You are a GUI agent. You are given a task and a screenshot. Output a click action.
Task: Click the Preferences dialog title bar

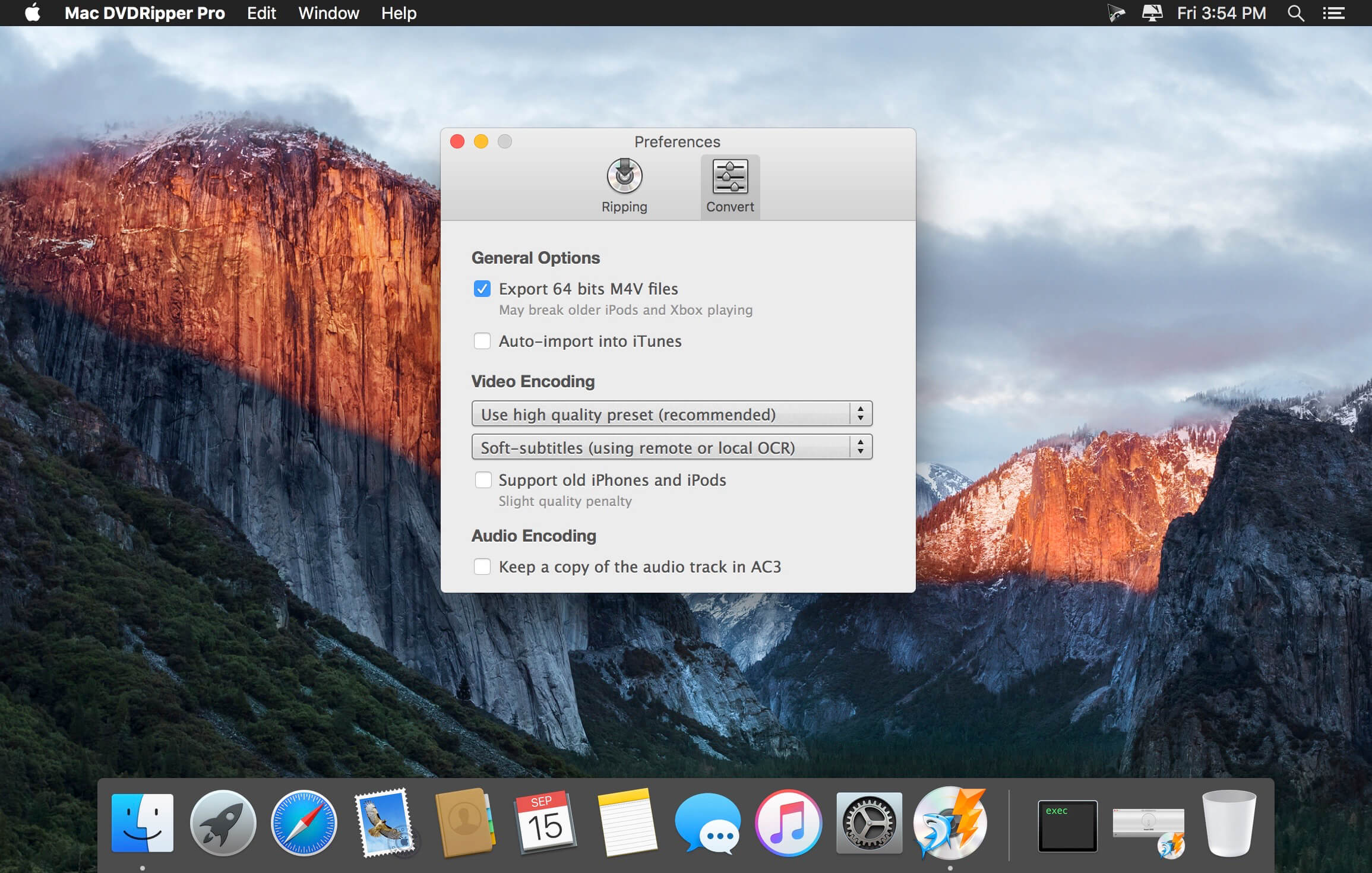[680, 142]
